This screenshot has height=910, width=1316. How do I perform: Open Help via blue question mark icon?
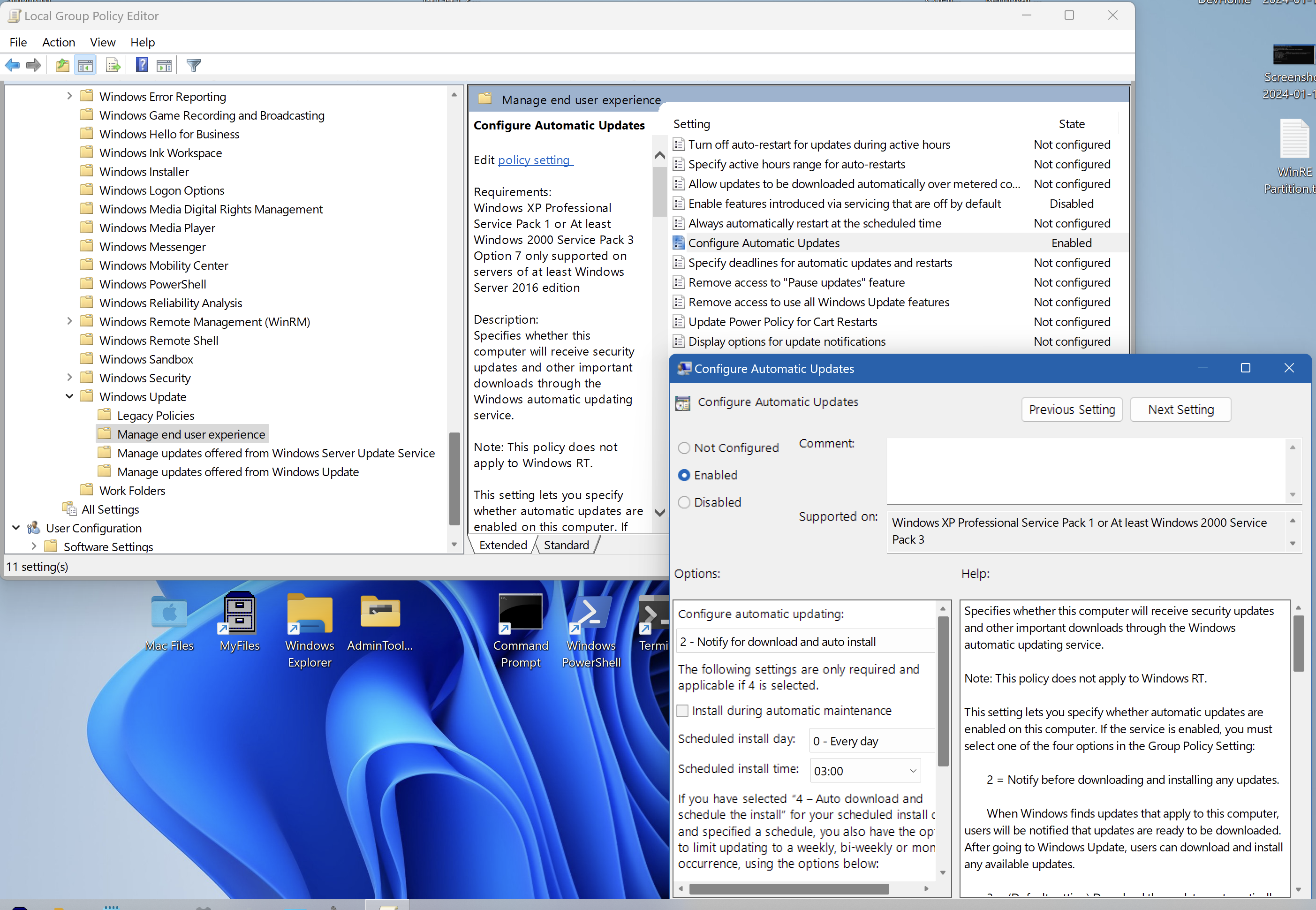[x=142, y=66]
